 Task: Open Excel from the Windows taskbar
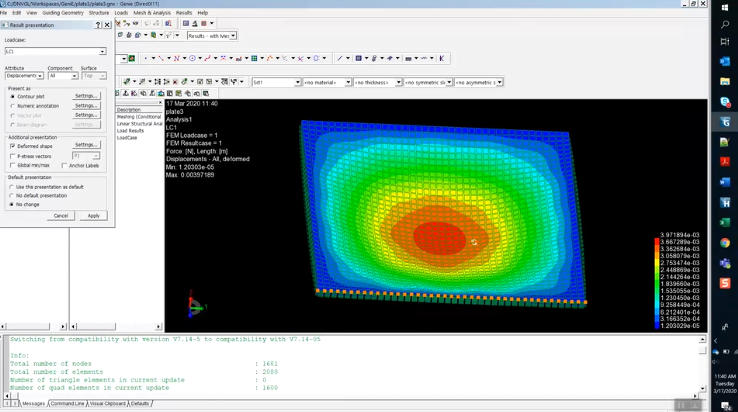[725, 222]
